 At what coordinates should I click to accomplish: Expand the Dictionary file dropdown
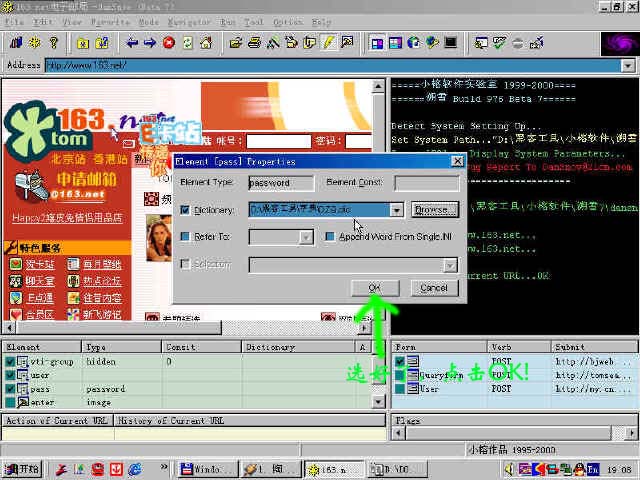coord(396,210)
